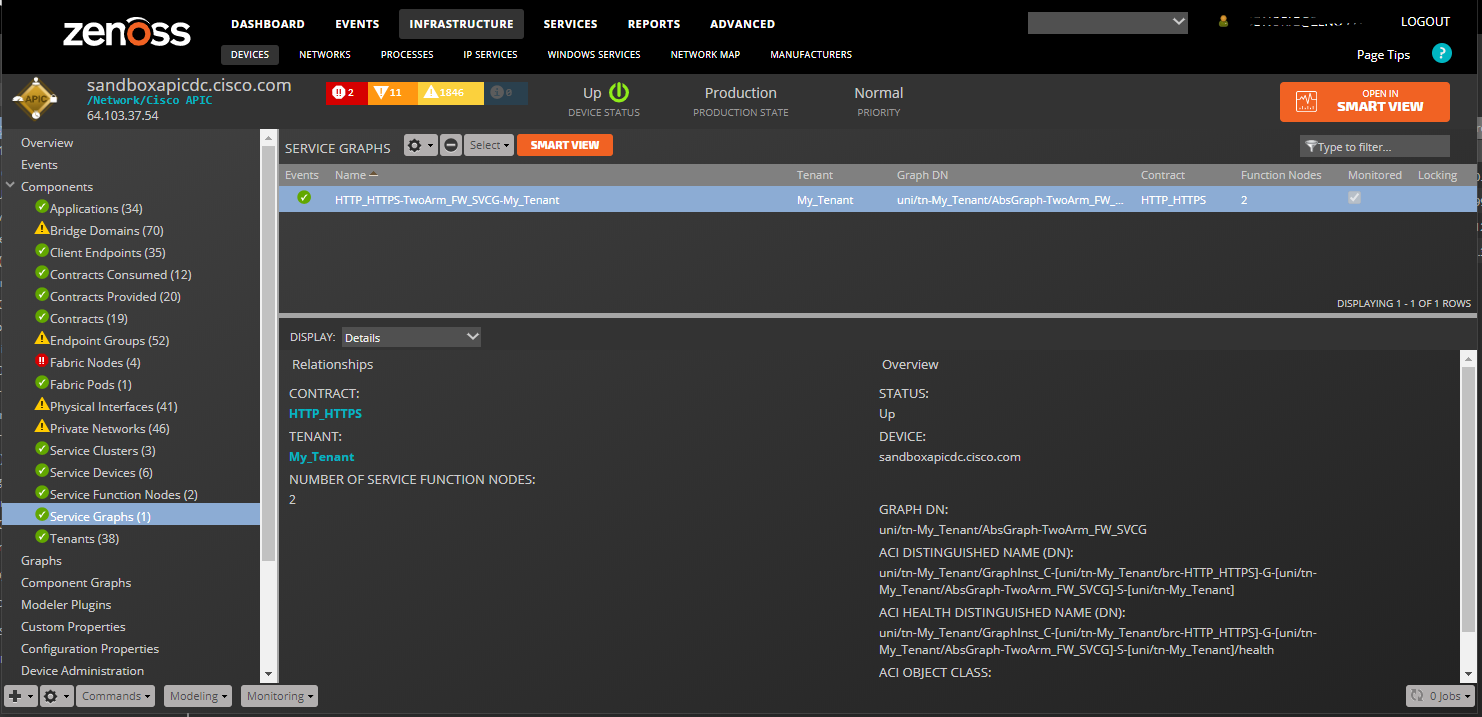The width and height of the screenshot is (1482, 717).
Task: Open critical events rainbow showing 2
Action: click(x=346, y=93)
